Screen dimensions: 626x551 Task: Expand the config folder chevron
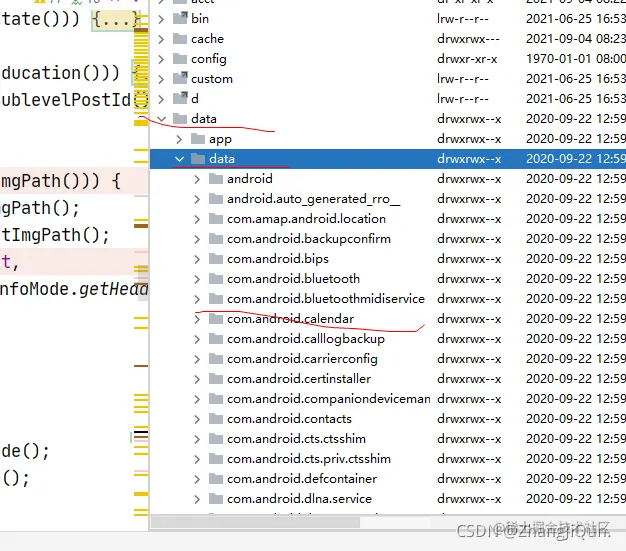161,59
